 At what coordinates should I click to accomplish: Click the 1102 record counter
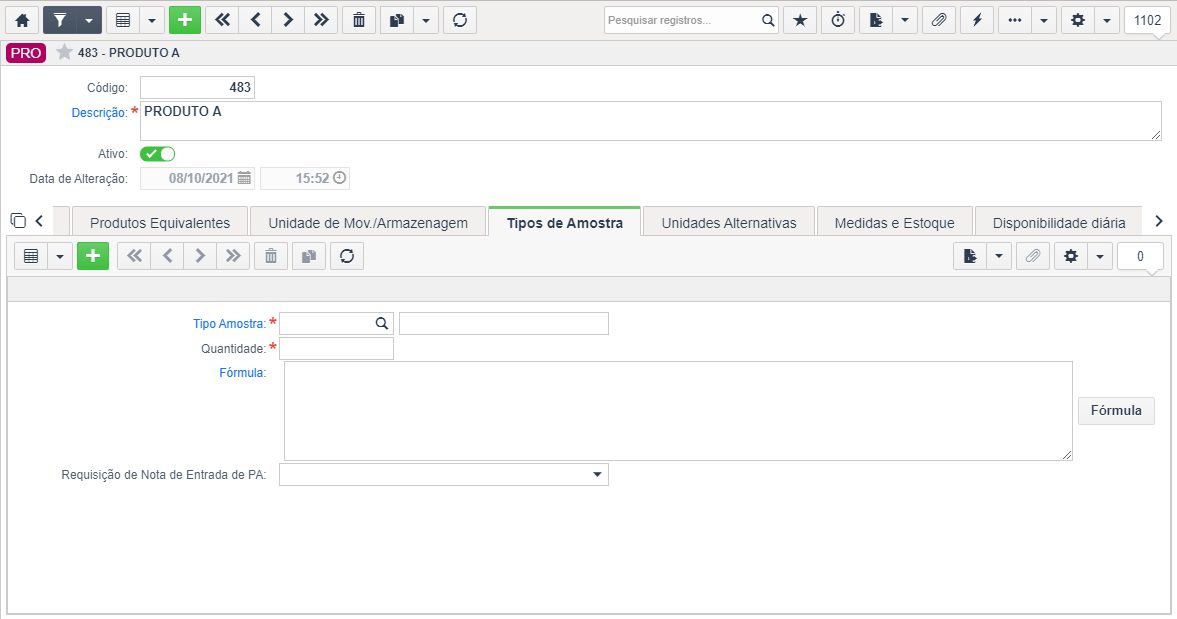1147,20
